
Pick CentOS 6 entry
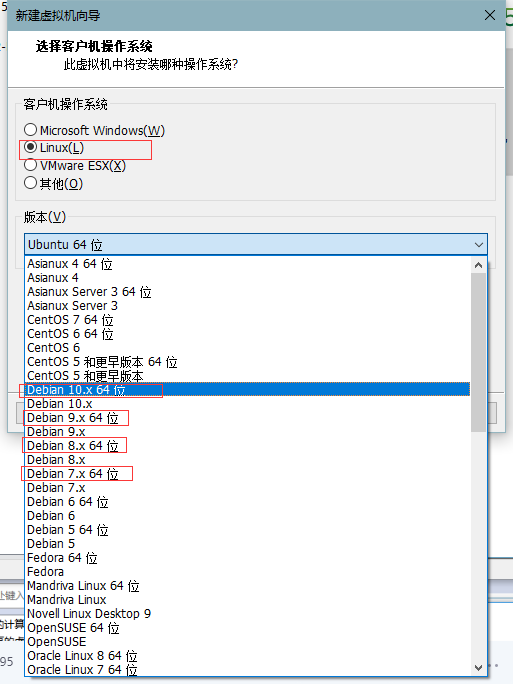(x=248, y=348)
